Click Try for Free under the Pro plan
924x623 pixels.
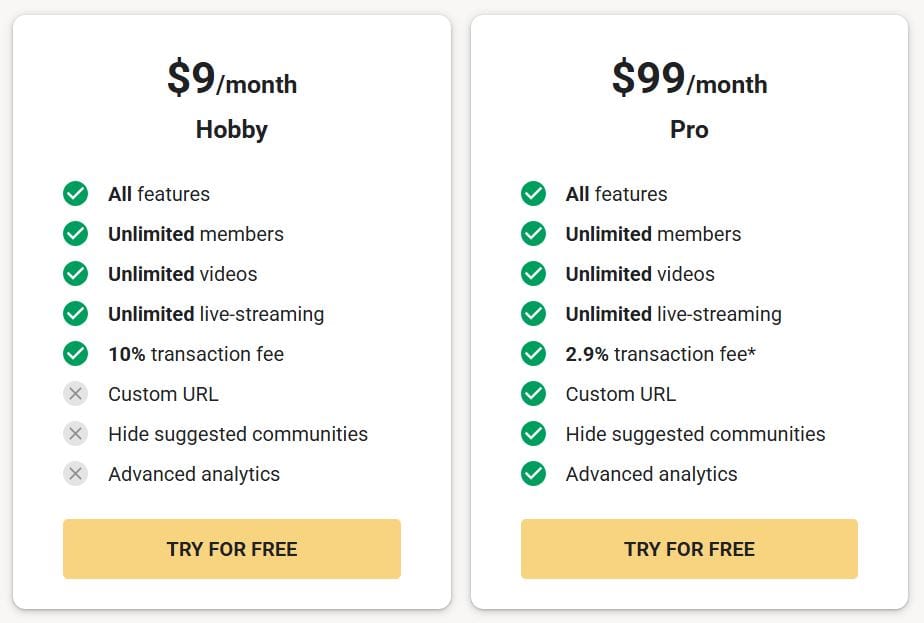(689, 549)
